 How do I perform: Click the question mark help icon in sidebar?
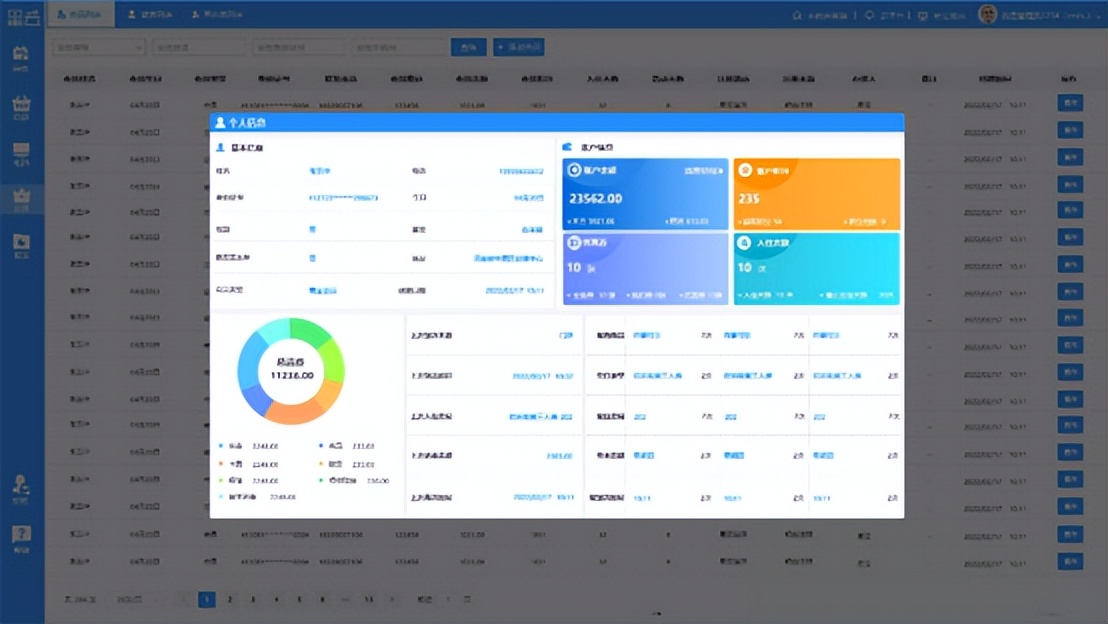(x=21, y=537)
